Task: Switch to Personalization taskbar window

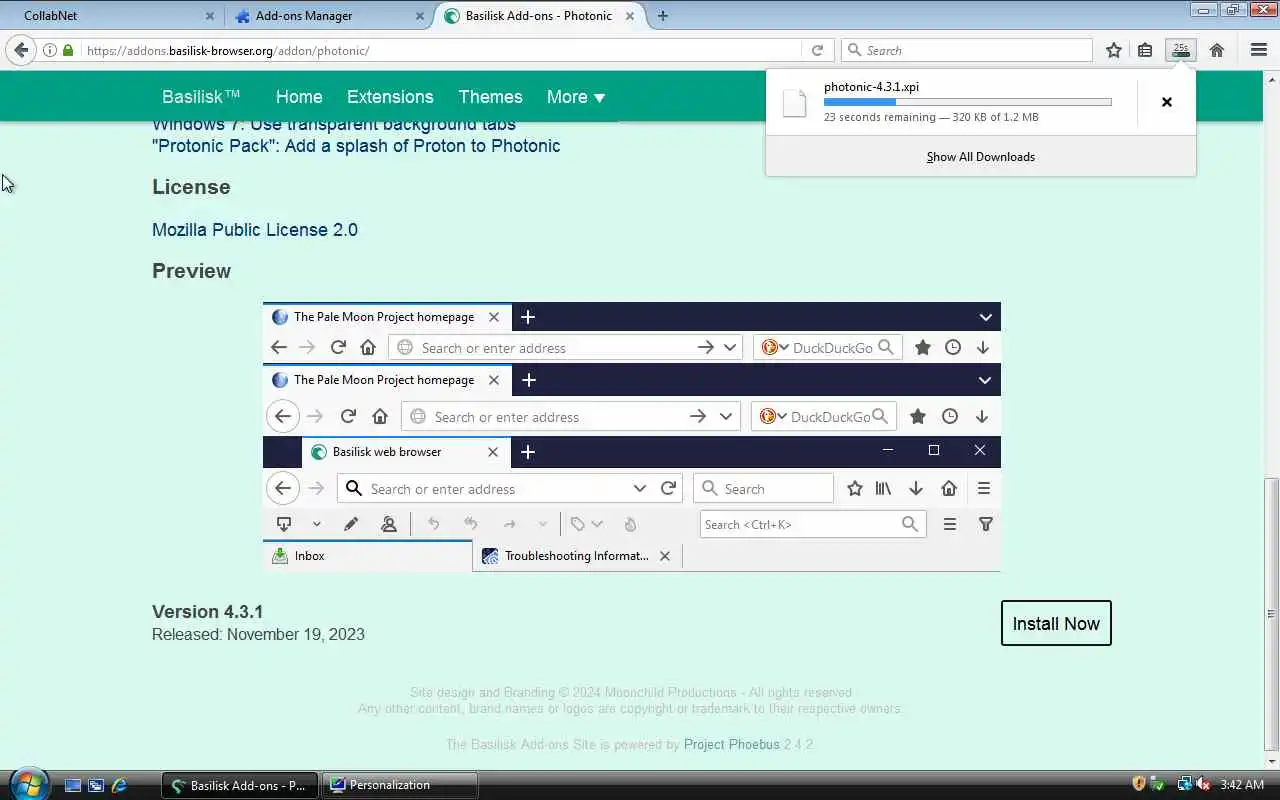Action: (401, 785)
